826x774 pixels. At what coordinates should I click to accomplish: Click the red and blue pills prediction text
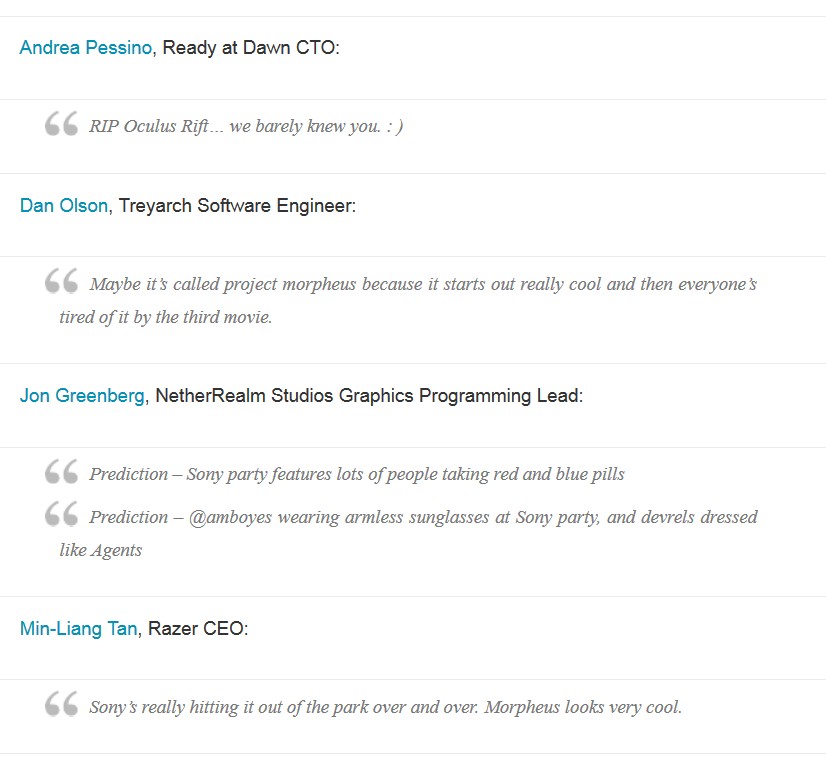356,474
